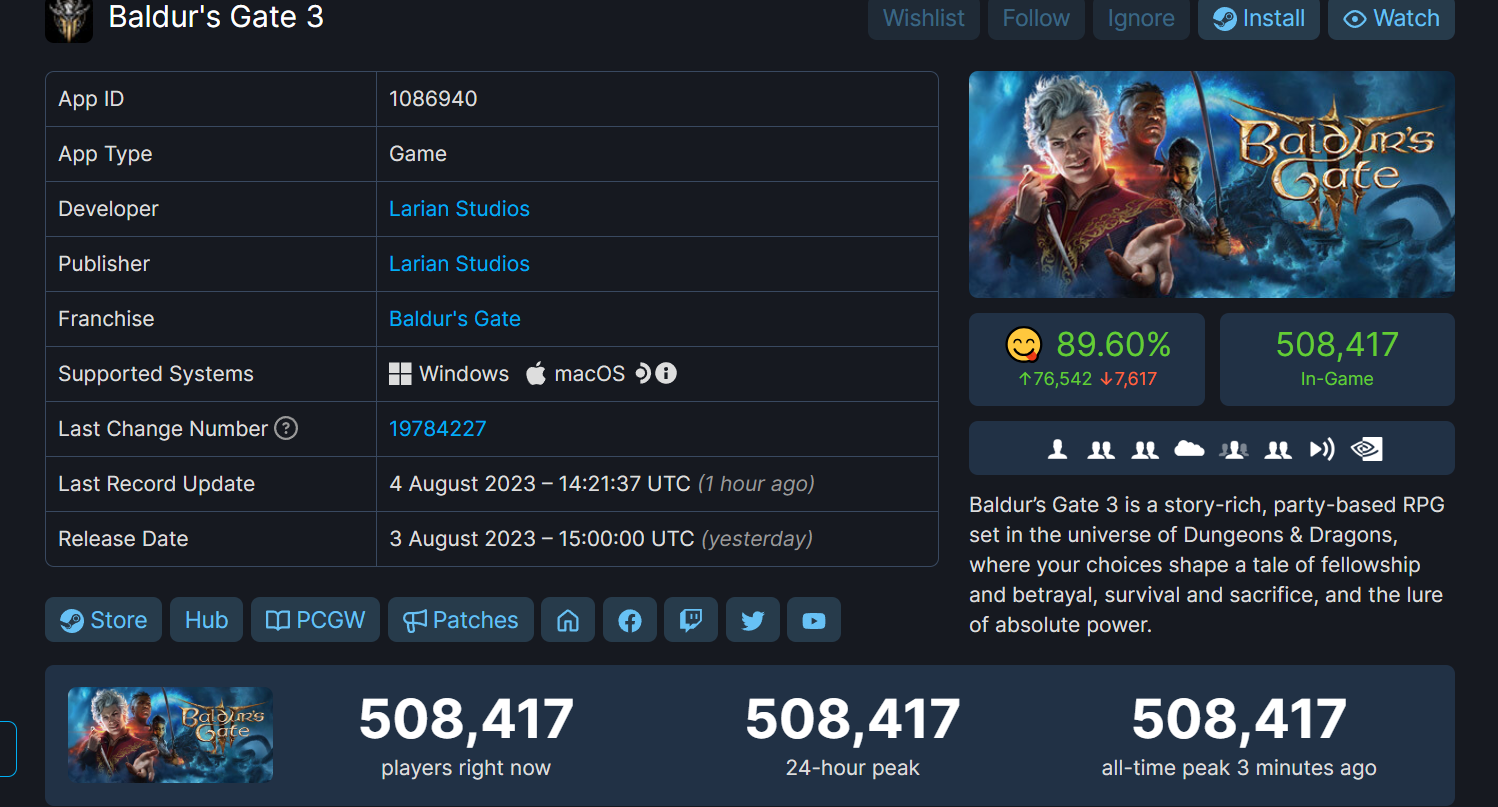Toggle Ignore status for this app

(x=1140, y=18)
